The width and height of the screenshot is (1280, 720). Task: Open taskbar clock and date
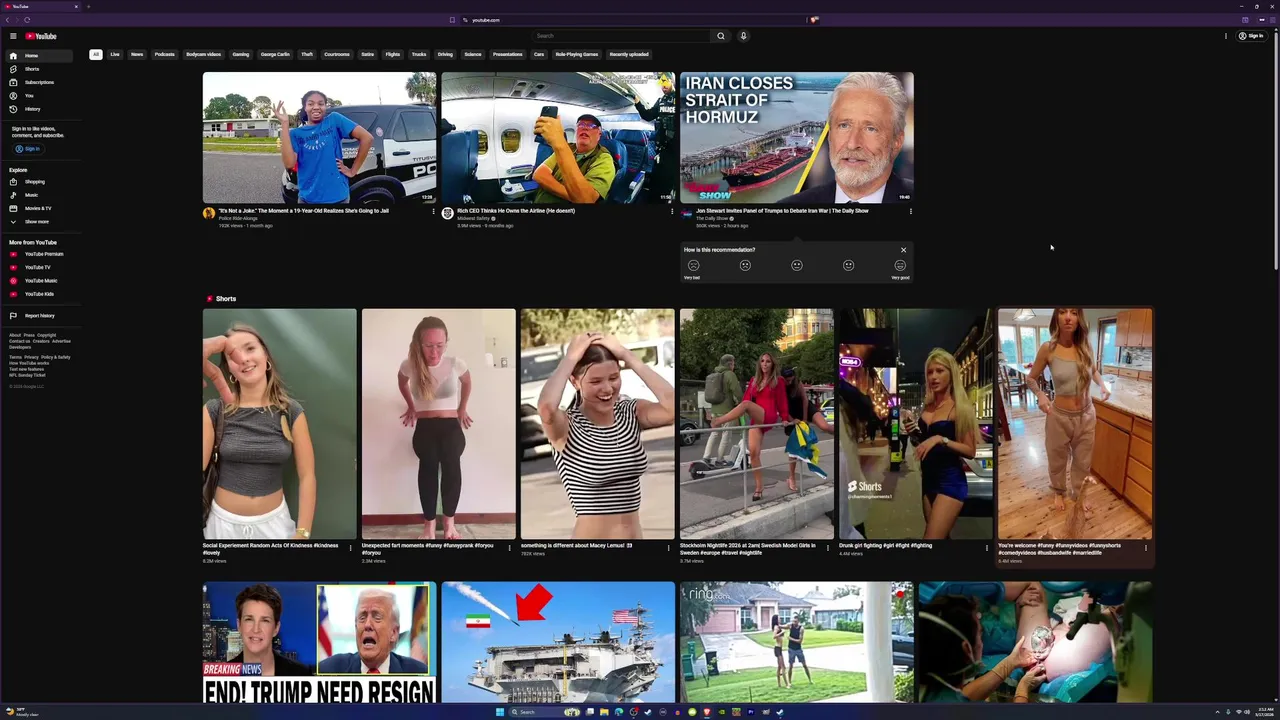tap(1266, 712)
